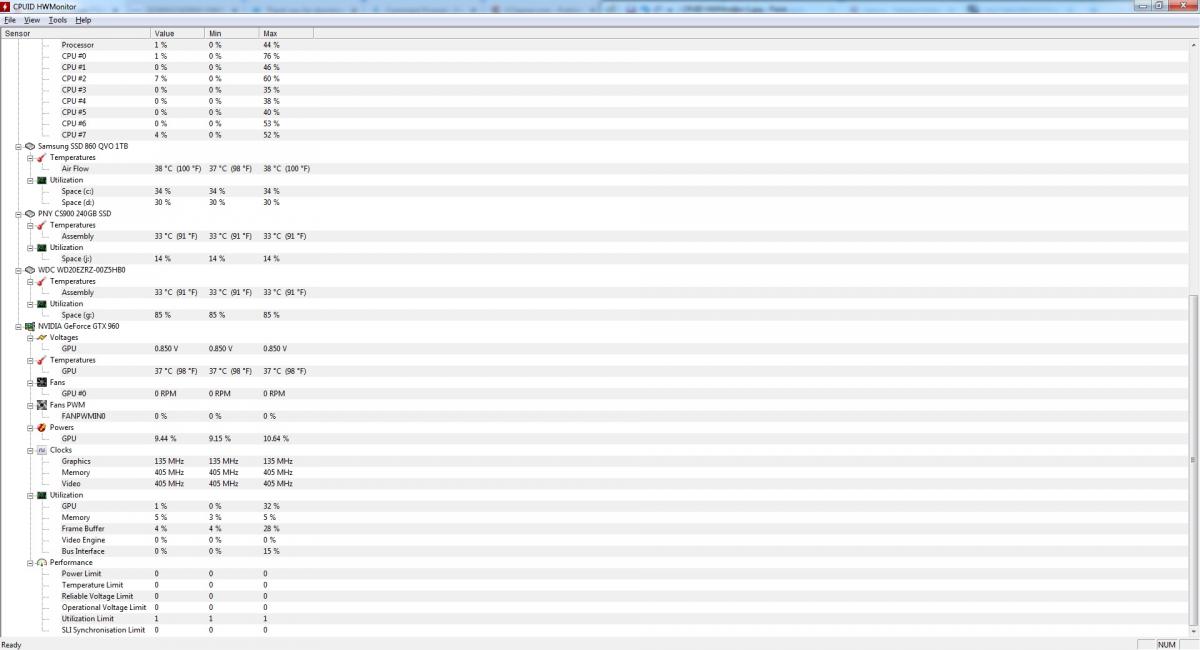Click the thermometer icon under WDC WD20EZRZ

point(42,281)
